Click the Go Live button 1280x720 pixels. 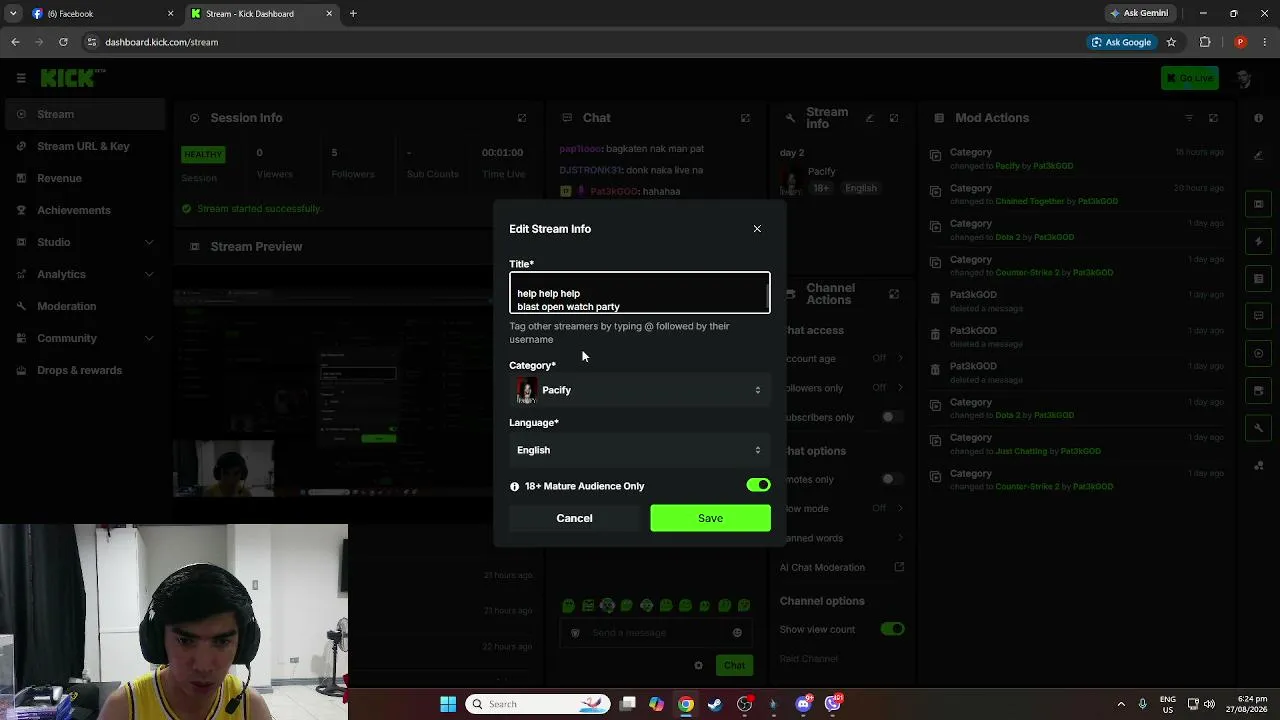click(x=1190, y=78)
